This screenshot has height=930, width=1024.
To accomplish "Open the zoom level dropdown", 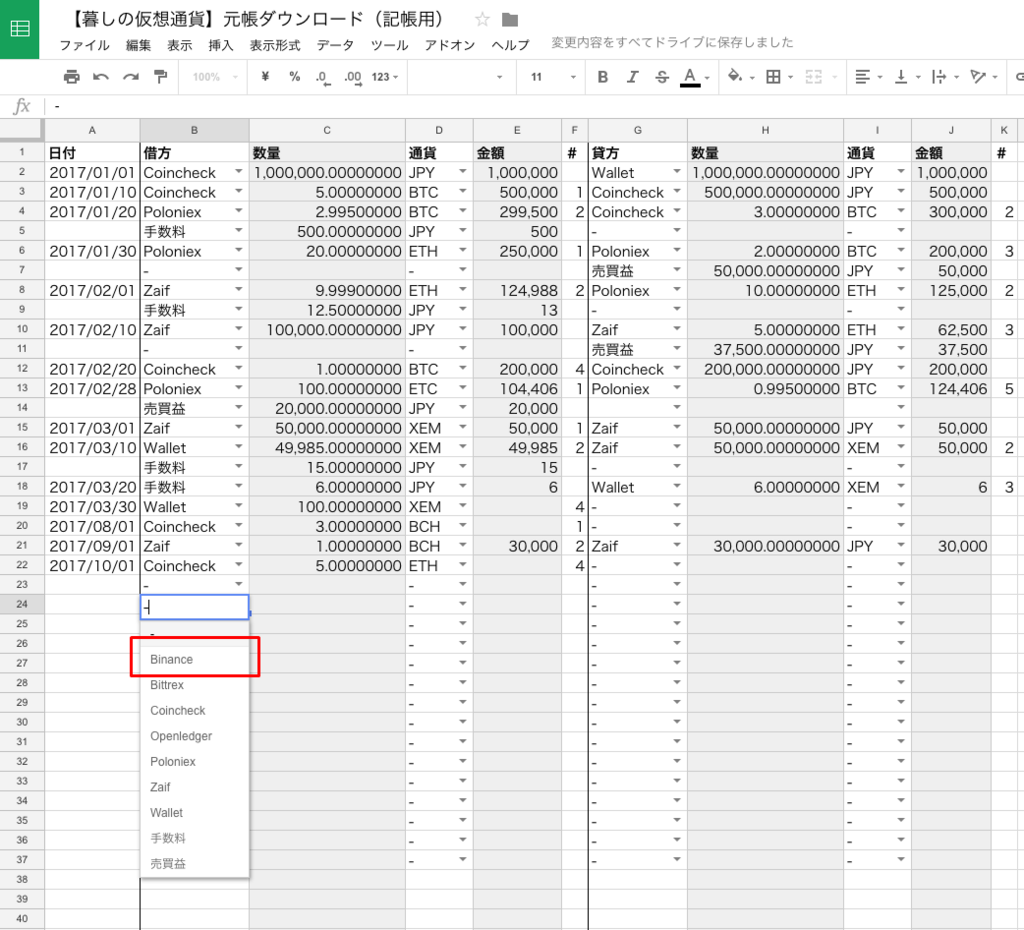I will tap(215, 77).
